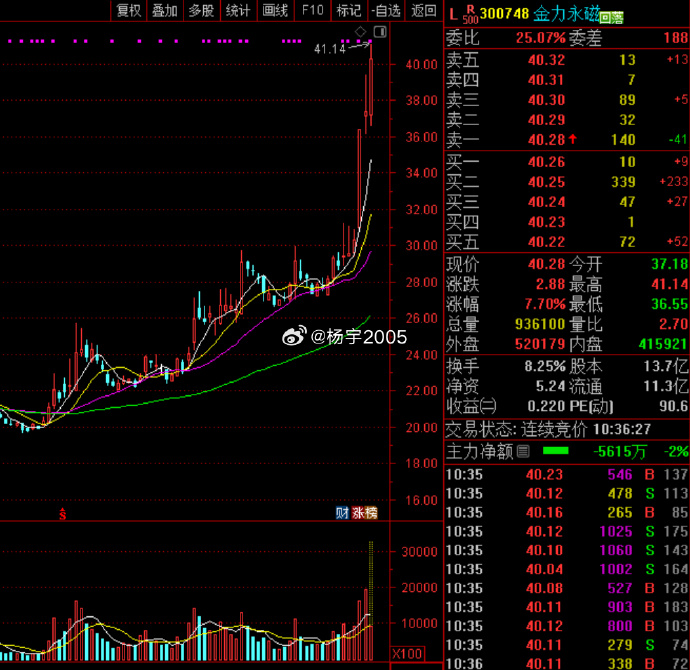Click the 涨 price-rise marker icon
This screenshot has width=690, height=670.
point(357,513)
